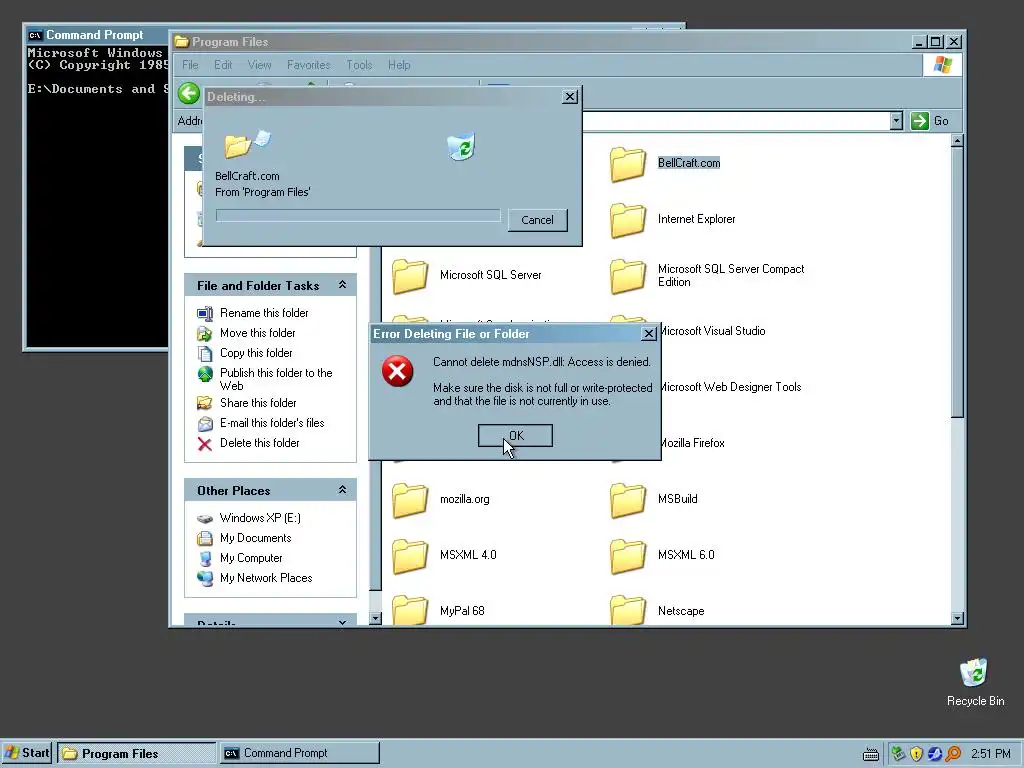Screen dimensions: 1024x768
Task: Click the folder list vertical scrollbar thumb
Action: [957, 282]
